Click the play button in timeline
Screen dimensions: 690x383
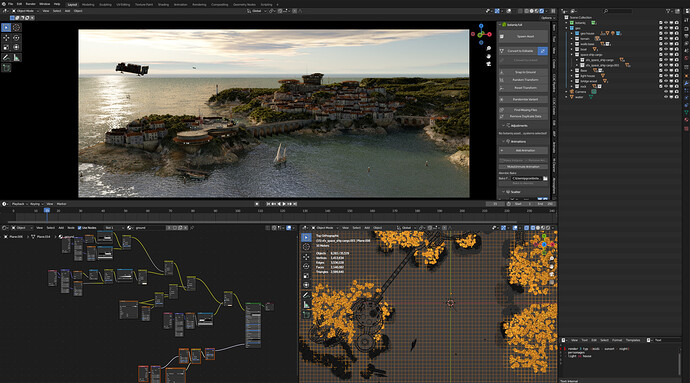pos(284,204)
